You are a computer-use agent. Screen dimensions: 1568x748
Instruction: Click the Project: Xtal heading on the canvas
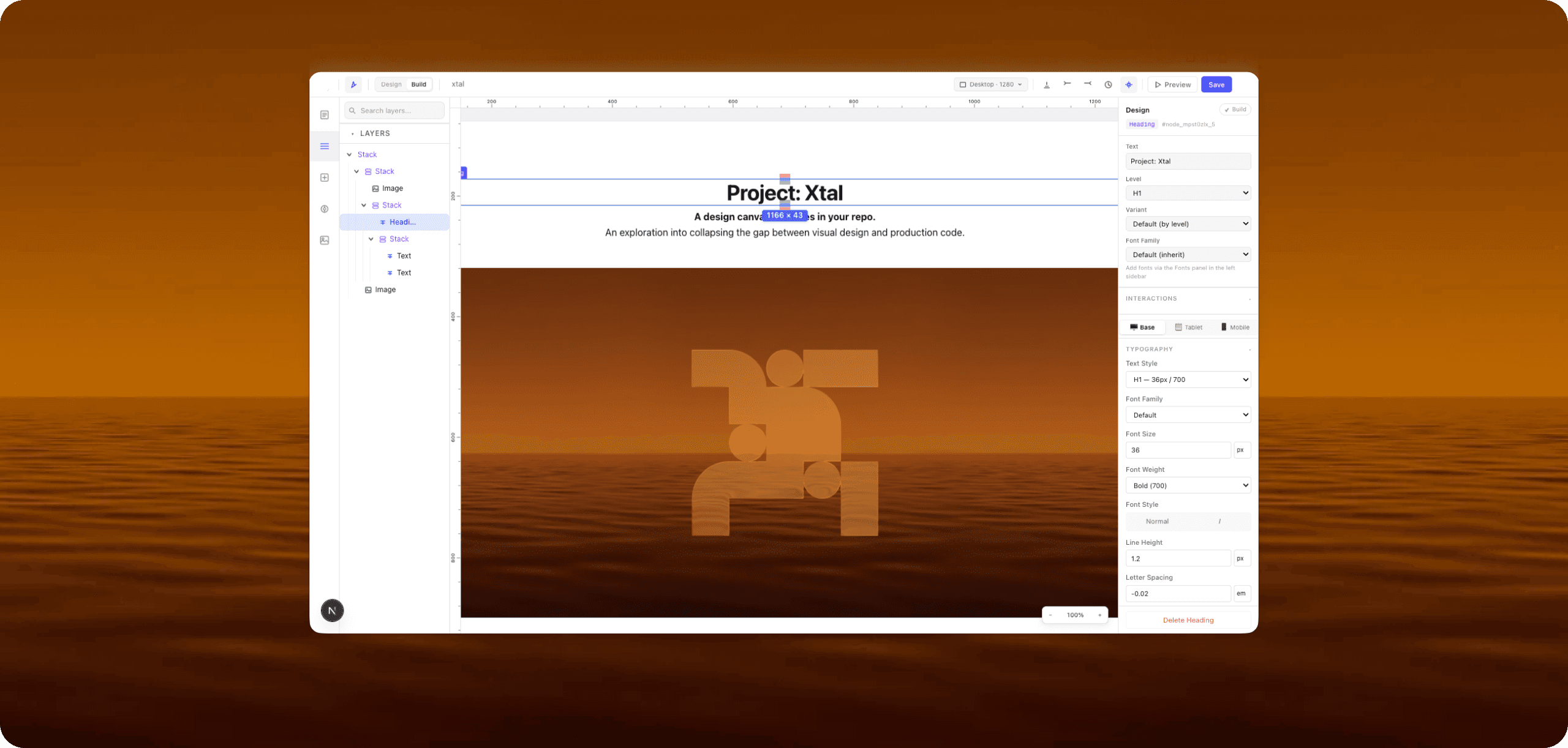(785, 193)
